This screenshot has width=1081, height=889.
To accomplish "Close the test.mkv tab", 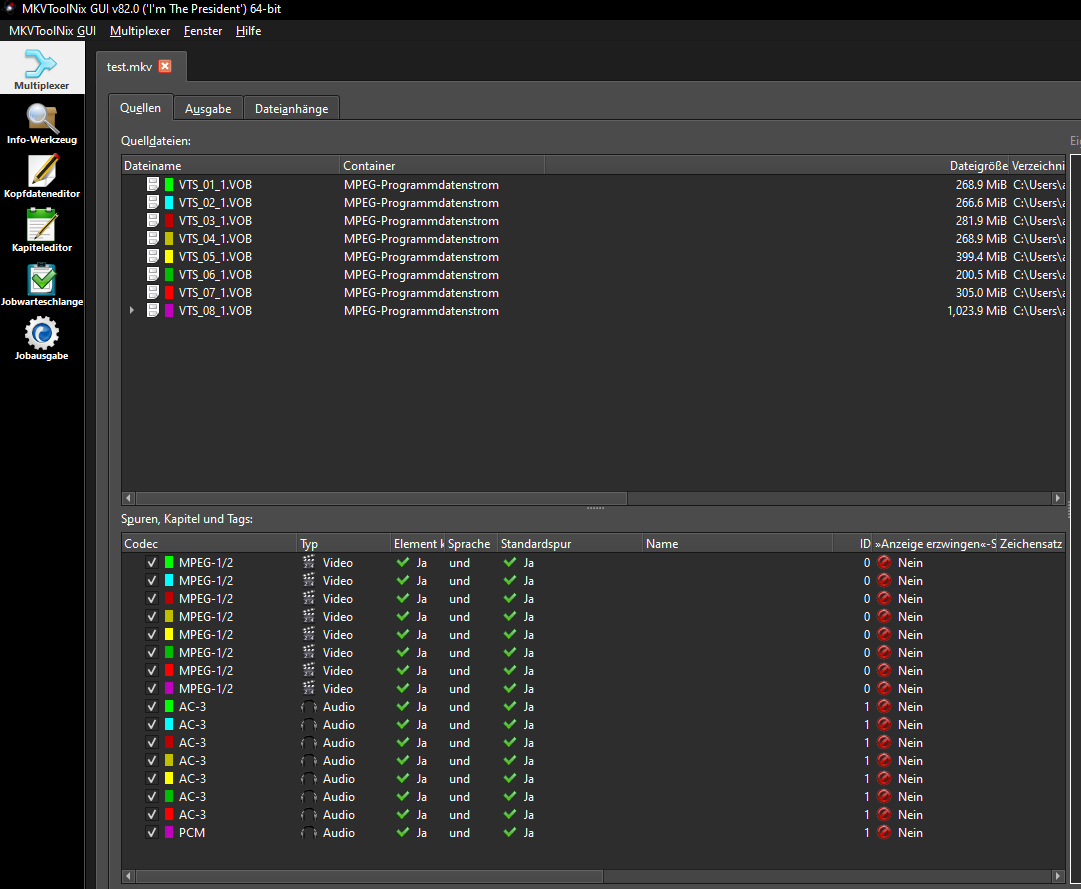I will click(x=165, y=66).
